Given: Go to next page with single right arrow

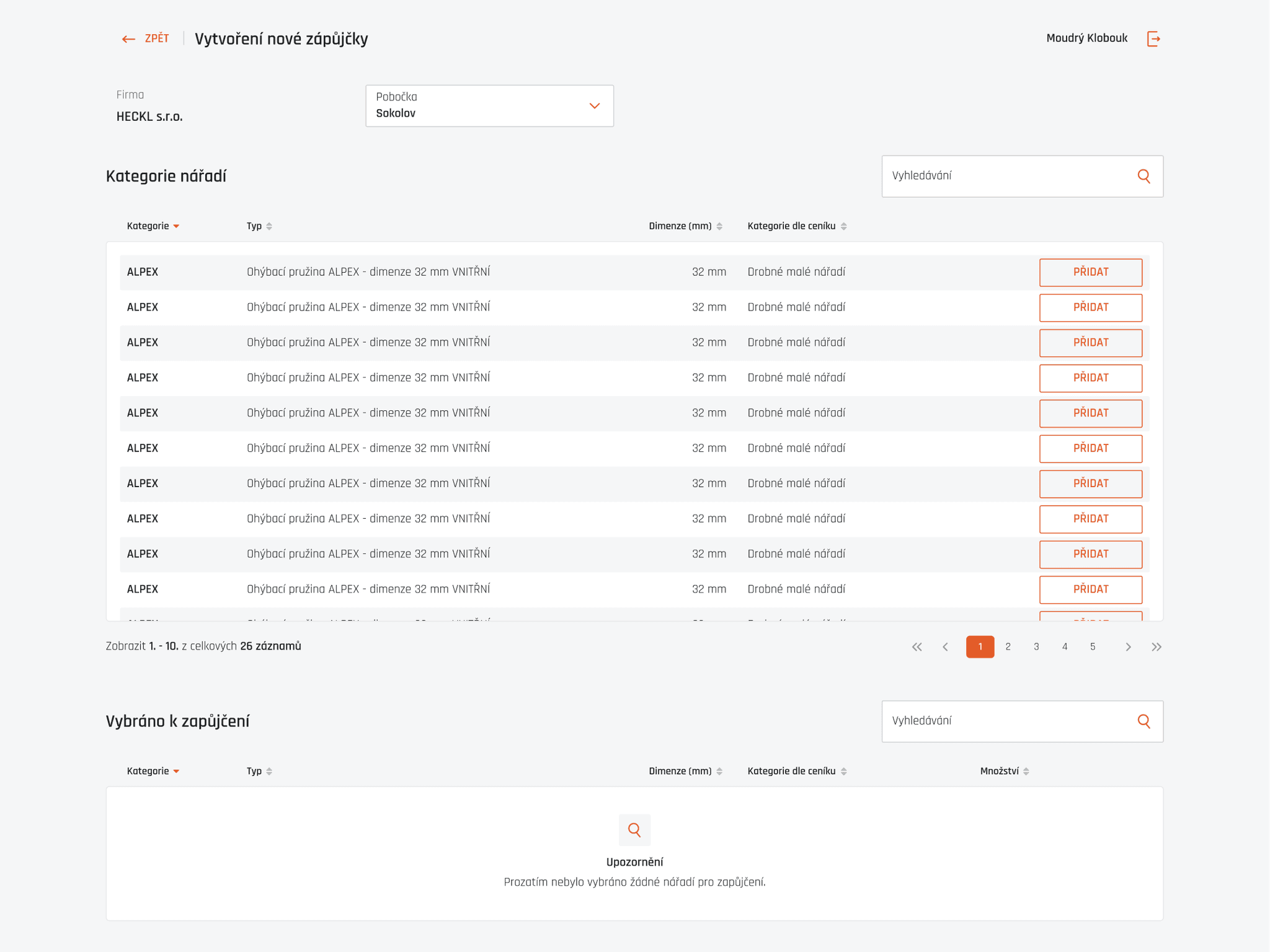Looking at the screenshot, I should (x=1128, y=647).
